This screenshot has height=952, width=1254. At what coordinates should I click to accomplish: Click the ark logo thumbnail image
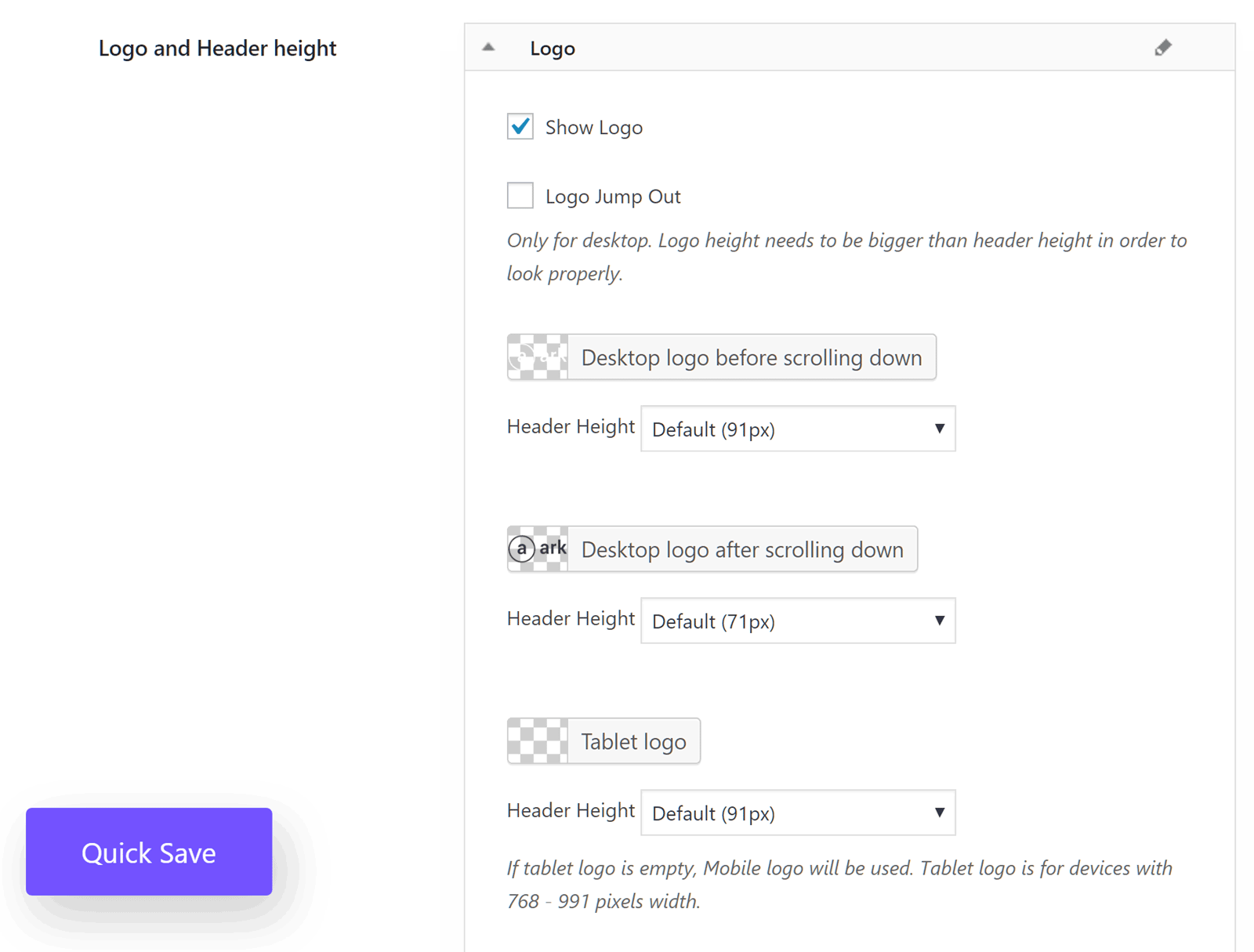pyautogui.click(x=538, y=549)
